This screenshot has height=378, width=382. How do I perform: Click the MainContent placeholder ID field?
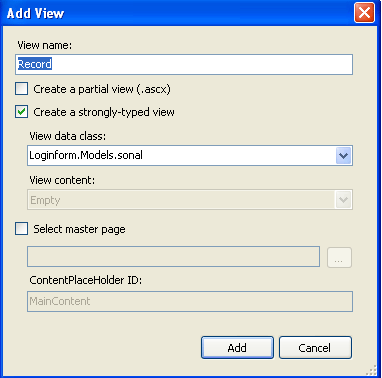coord(190,302)
